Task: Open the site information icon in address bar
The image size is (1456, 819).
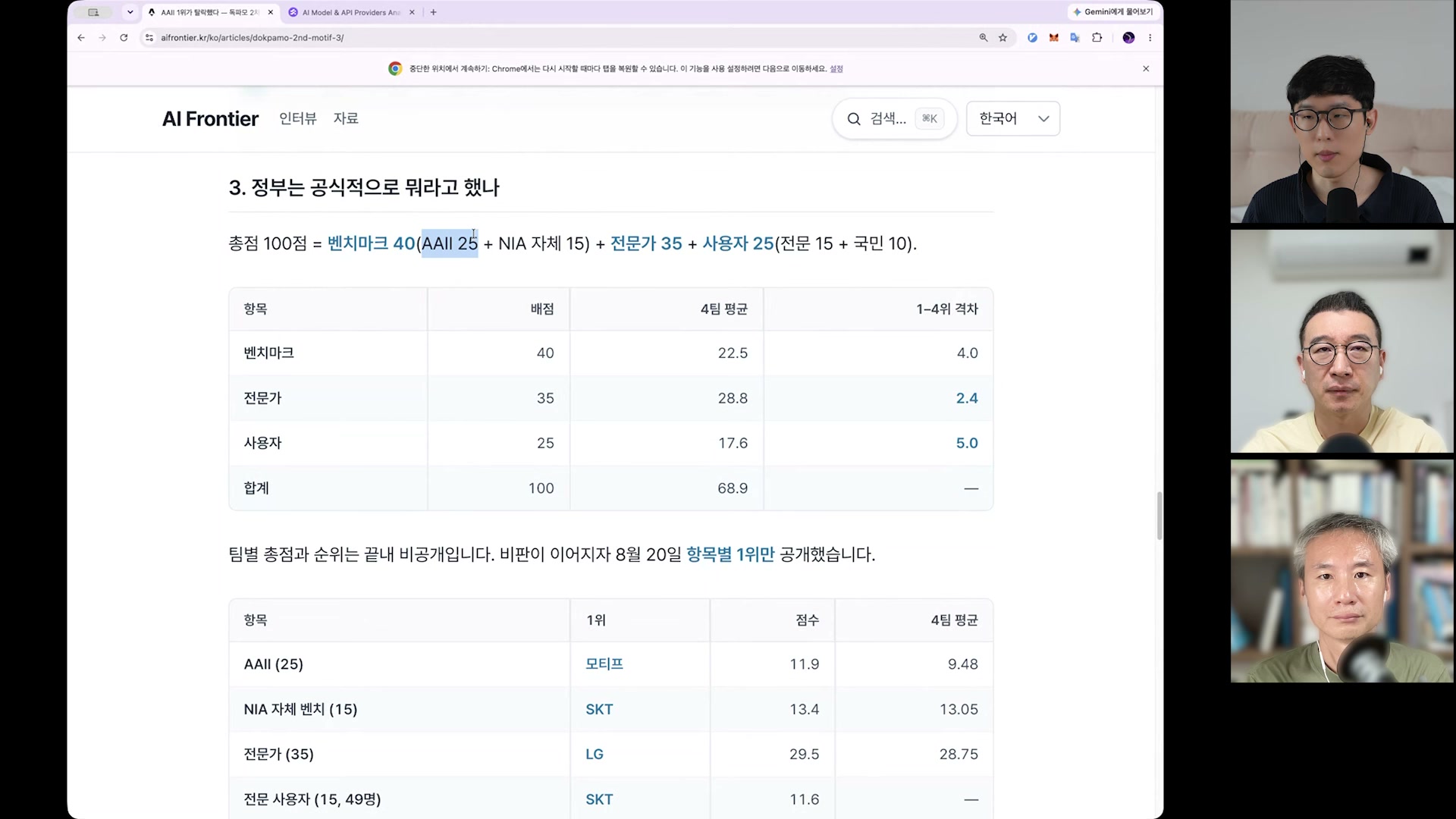Action: pos(149,37)
